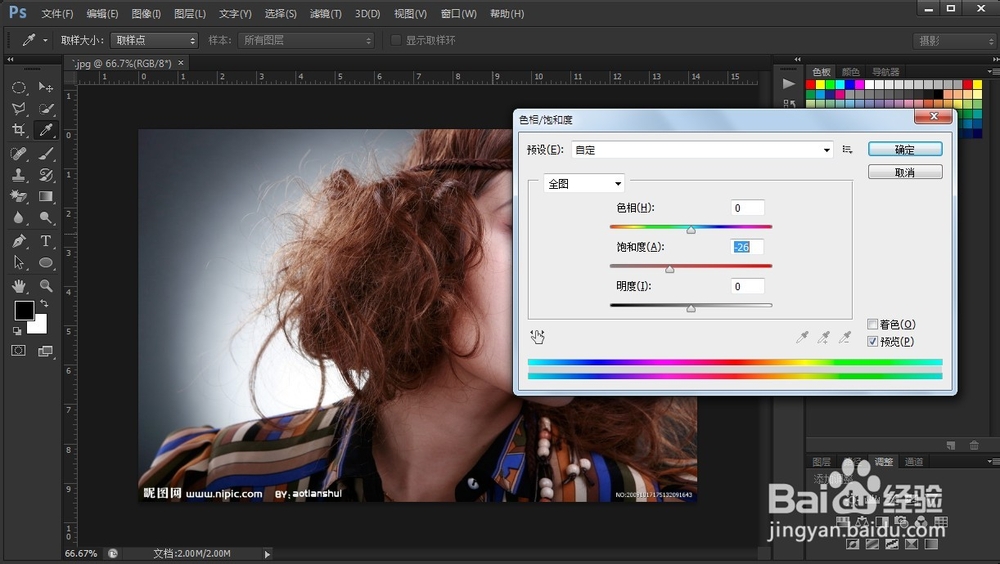Select the Brush tool
This screenshot has height=564, width=1000.
coord(46,154)
